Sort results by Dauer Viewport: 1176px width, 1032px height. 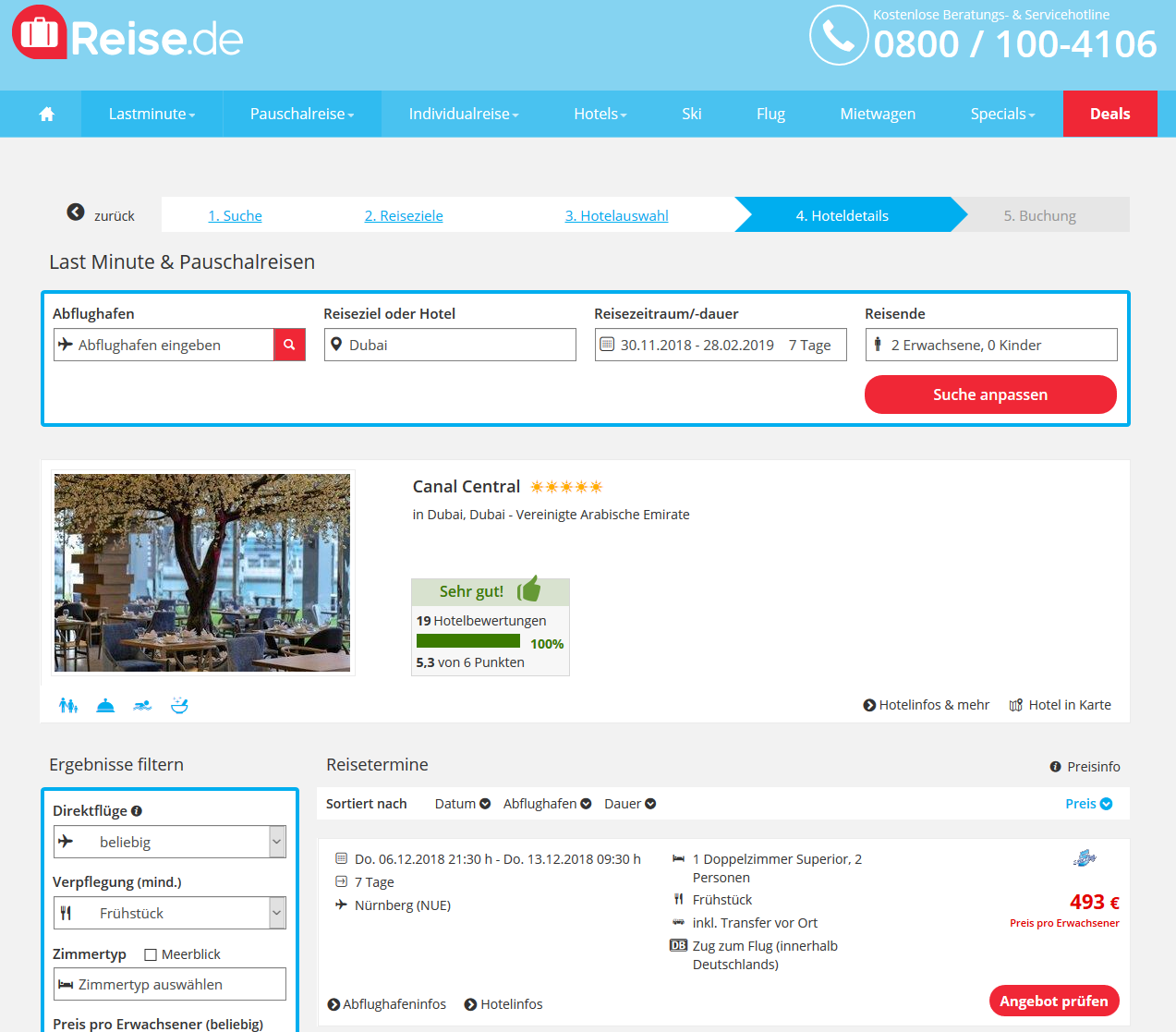click(630, 804)
